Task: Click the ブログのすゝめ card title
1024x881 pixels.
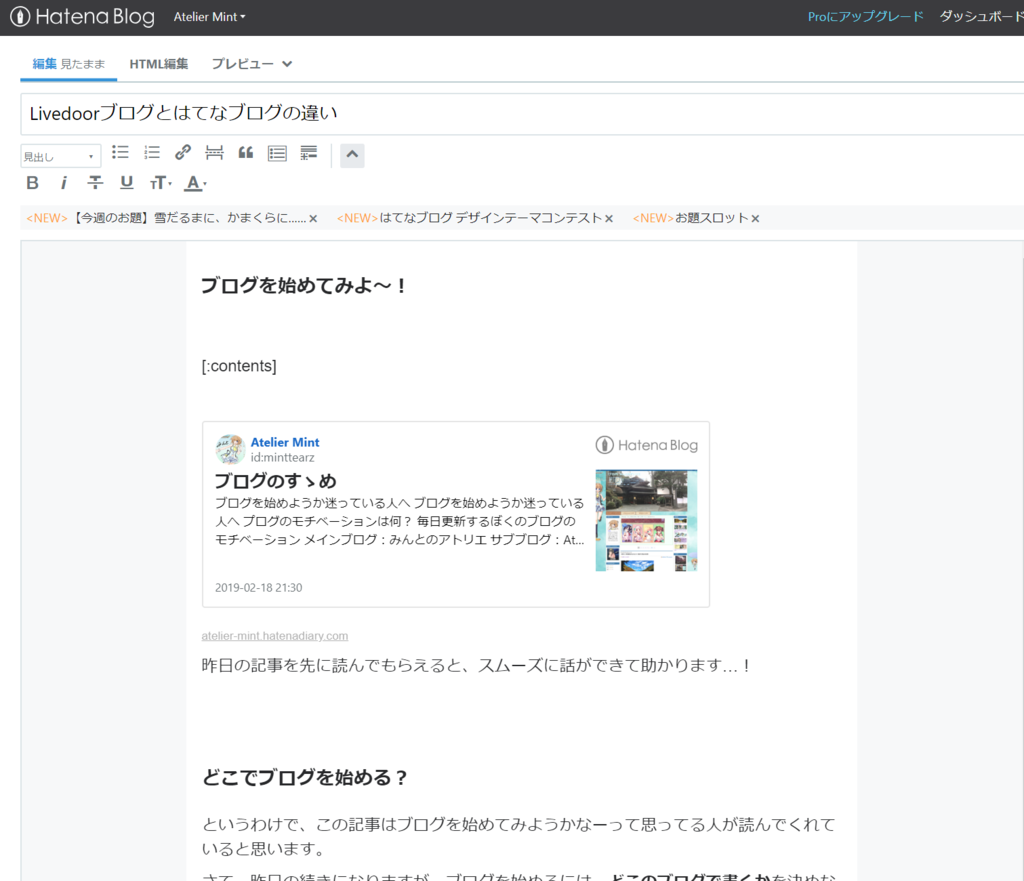Action: tap(276, 481)
